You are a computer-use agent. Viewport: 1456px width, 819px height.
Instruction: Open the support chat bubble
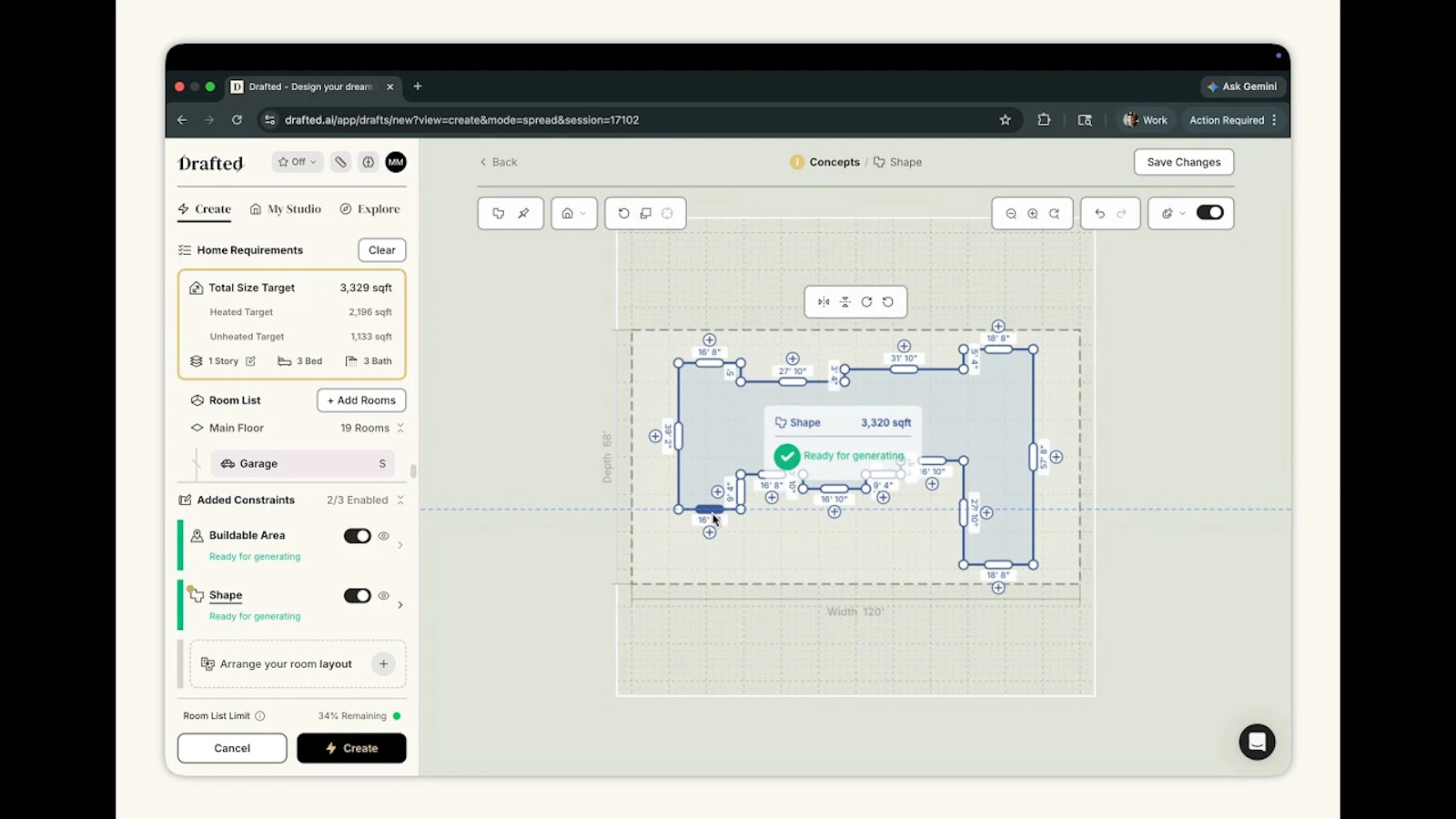click(x=1257, y=742)
